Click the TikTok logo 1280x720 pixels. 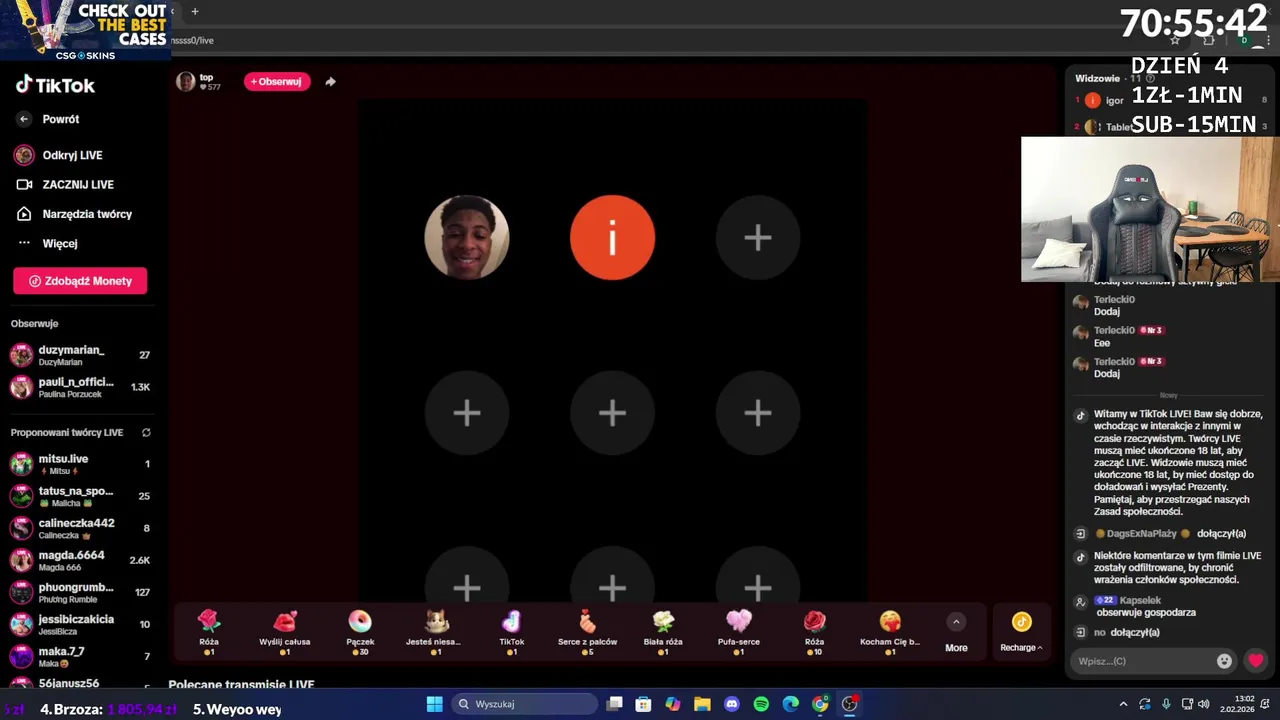coord(55,85)
